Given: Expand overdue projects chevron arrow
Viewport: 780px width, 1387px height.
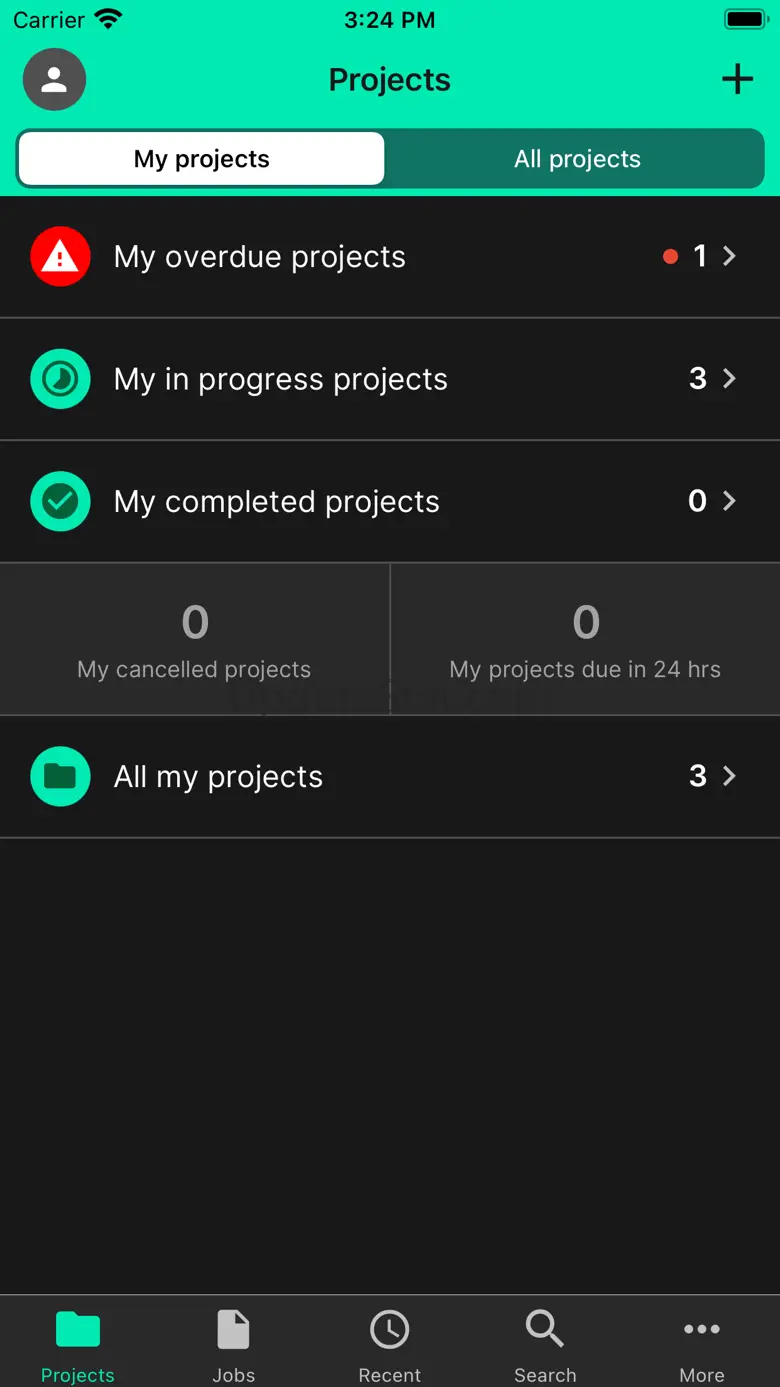Looking at the screenshot, I should tap(730, 257).
